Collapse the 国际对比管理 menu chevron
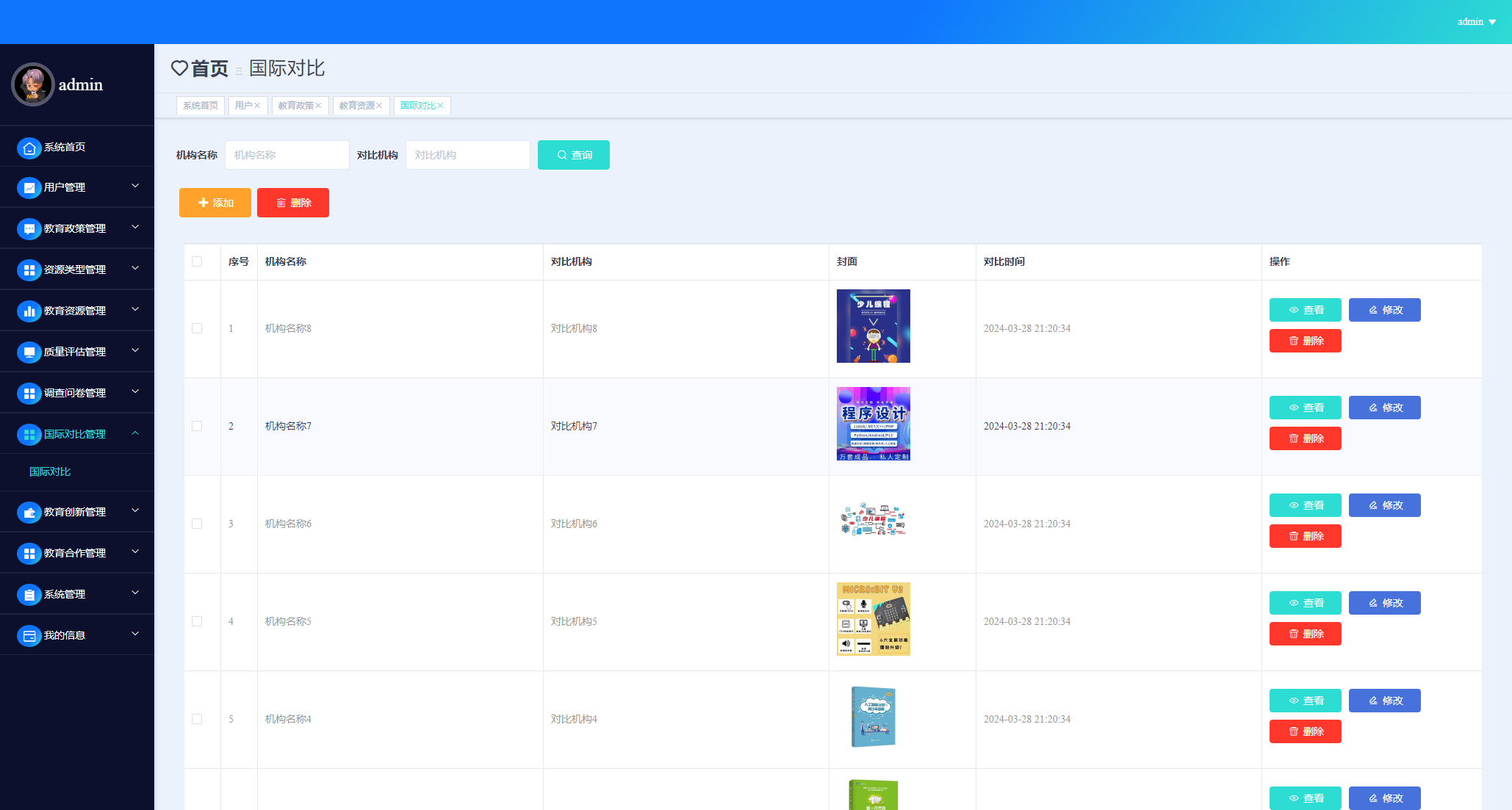The width and height of the screenshot is (1512, 810). click(x=135, y=433)
